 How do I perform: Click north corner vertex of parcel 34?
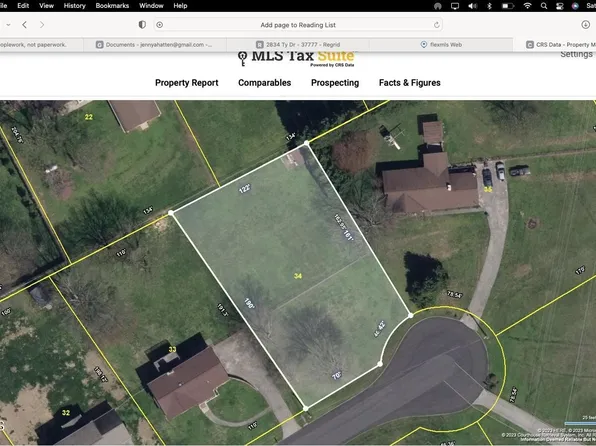click(307, 143)
